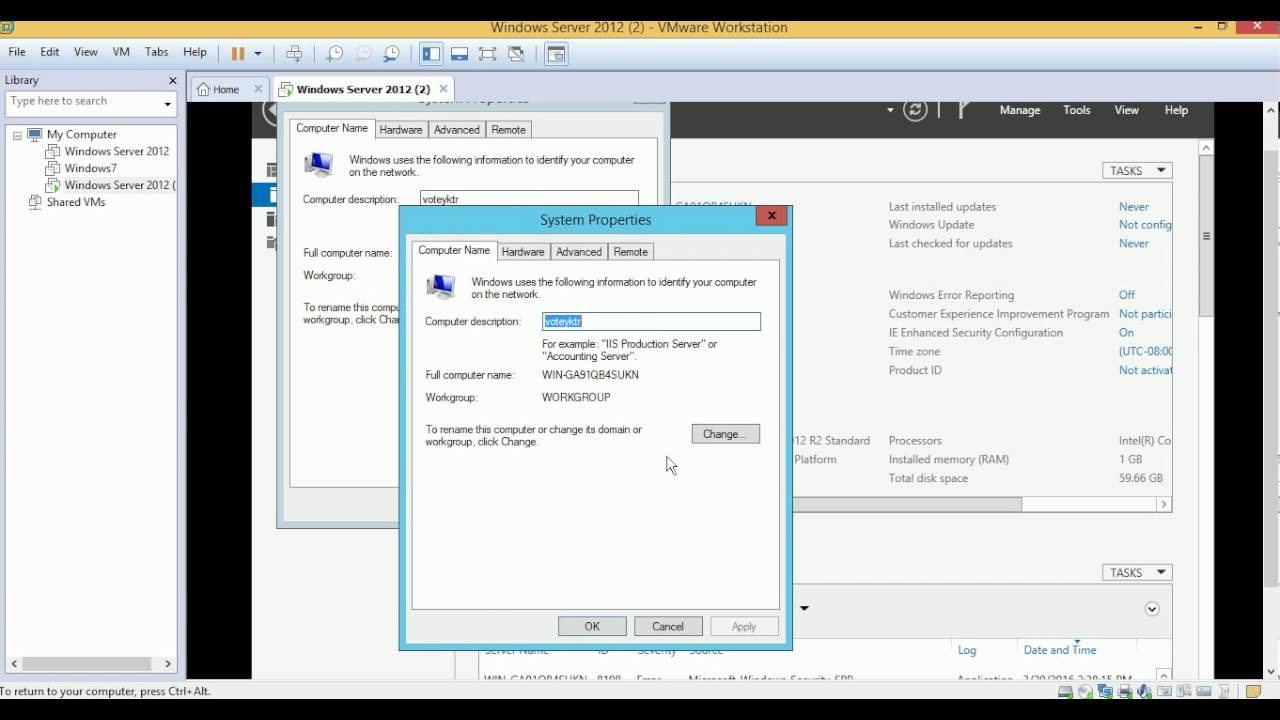
Task: Click the Change... button
Action: [x=725, y=434]
